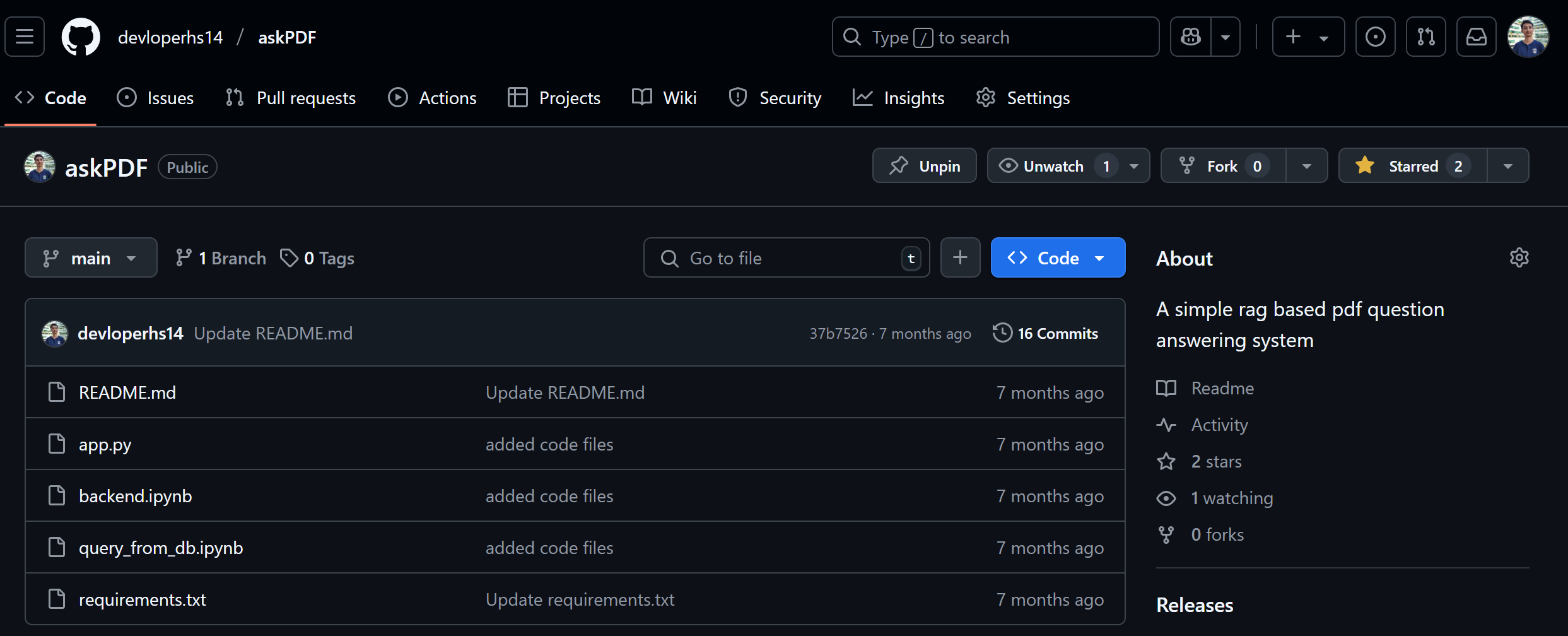The height and width of the screenshot is (636, 1568).
Task: Open app.py file
Action: pyautogui.click(x=105, y=444)
